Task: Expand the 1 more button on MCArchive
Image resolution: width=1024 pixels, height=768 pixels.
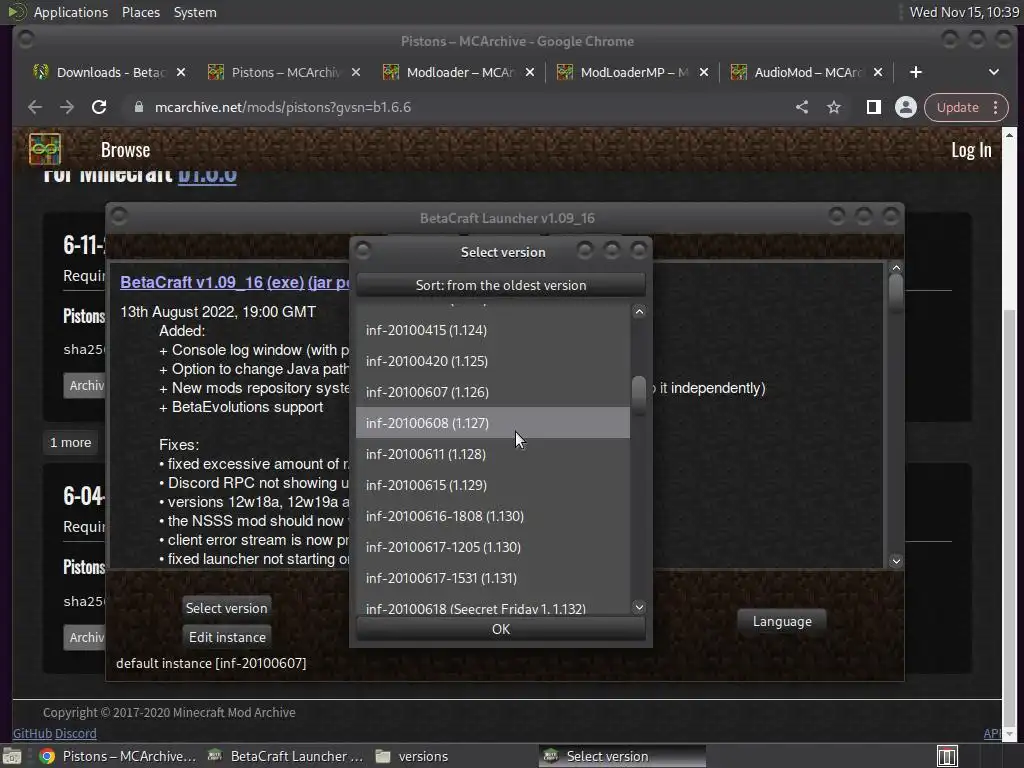Action: 71,442
